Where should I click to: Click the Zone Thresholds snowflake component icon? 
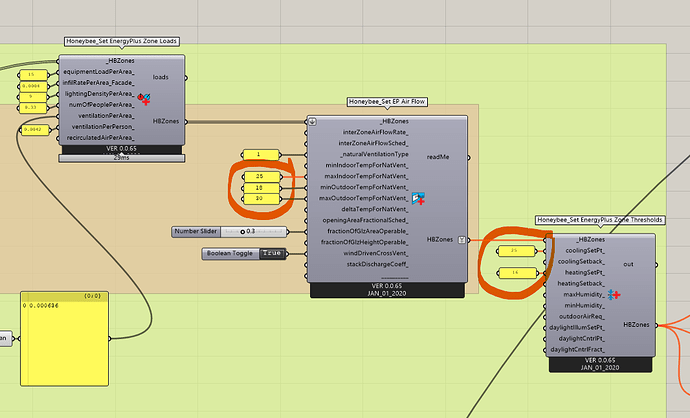point(613,294)
